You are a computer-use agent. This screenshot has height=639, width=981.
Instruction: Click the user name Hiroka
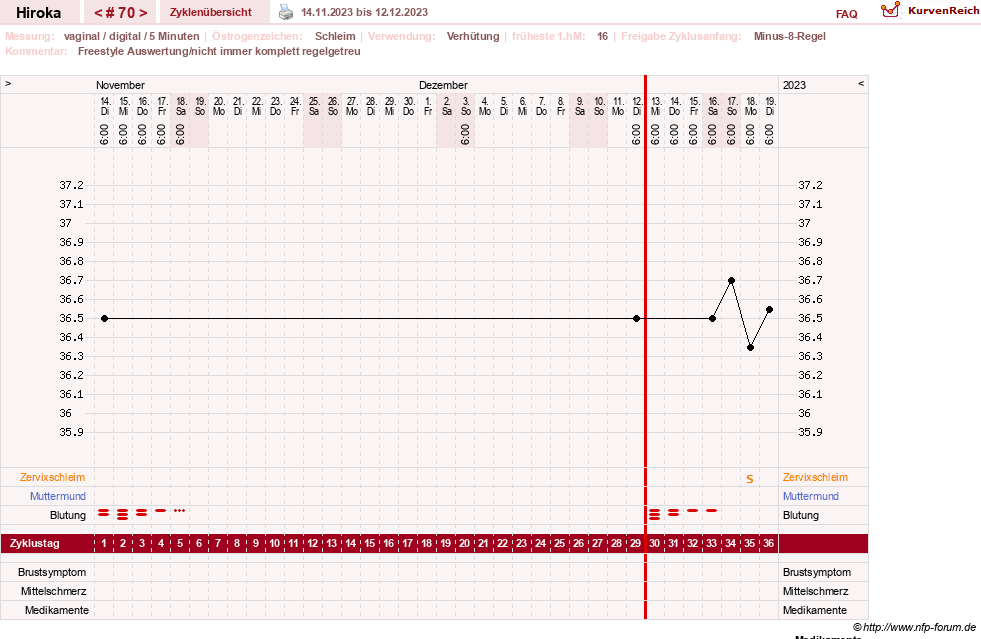point(39,12)
